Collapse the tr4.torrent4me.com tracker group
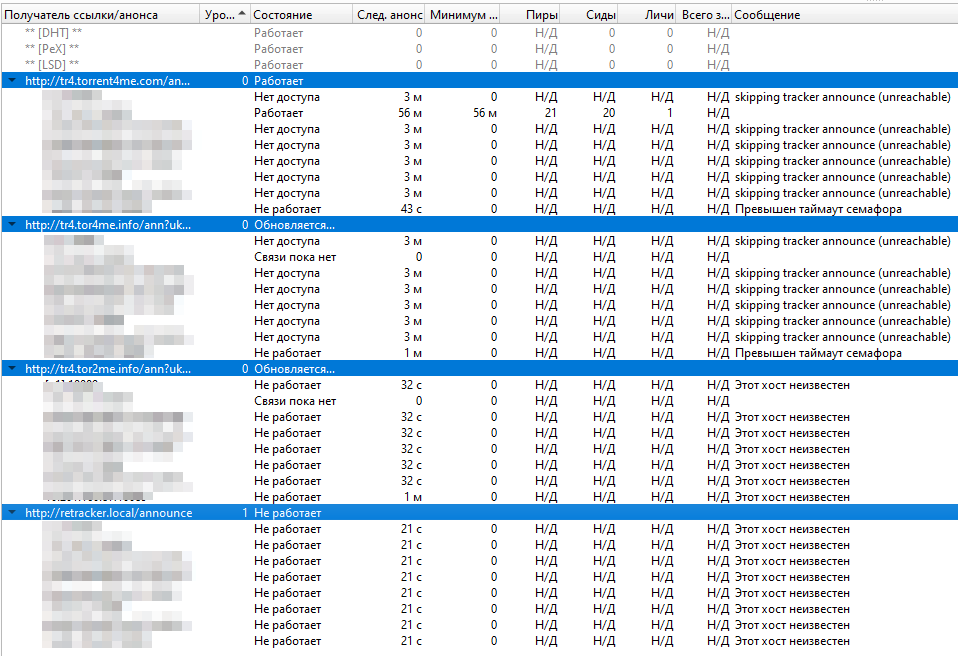The width and height of the screenshot is (958, 656). pyautogui.click(x=11, y=81)
